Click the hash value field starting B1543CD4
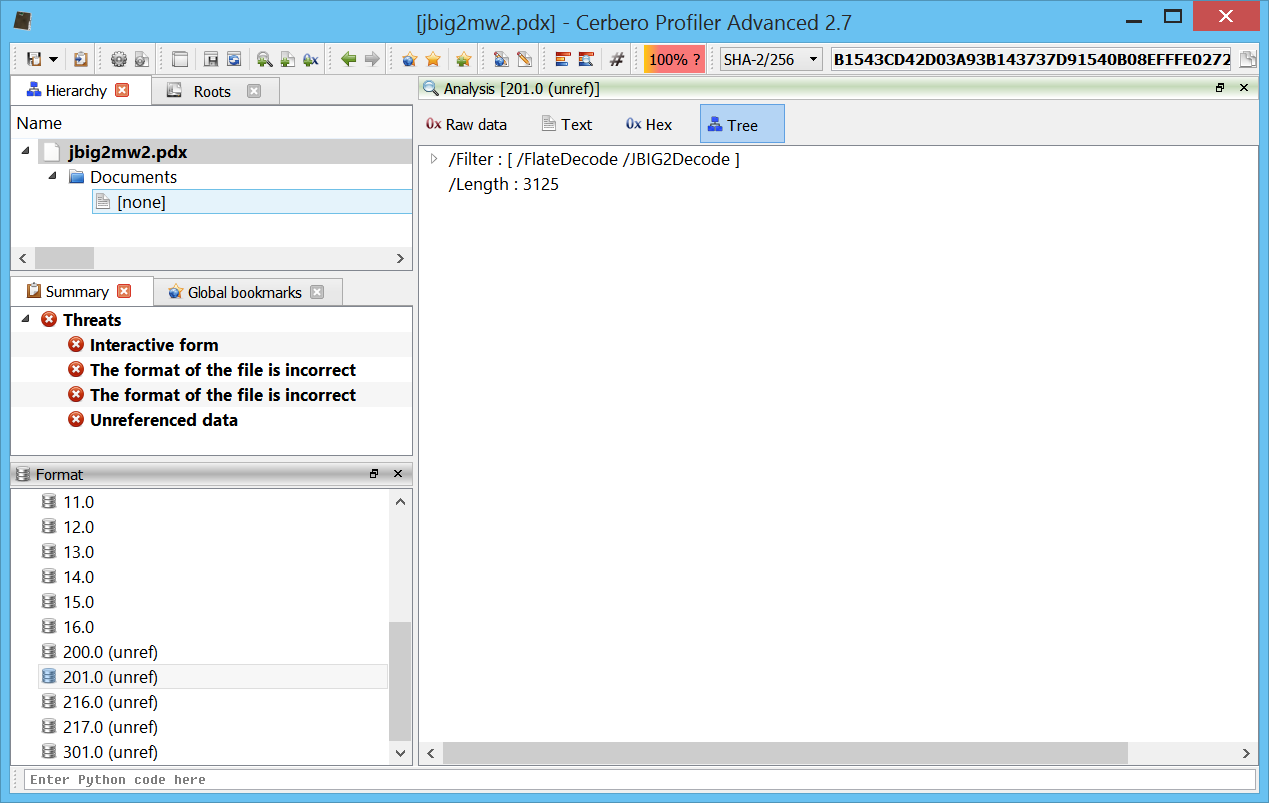 (x=1031, y=59)
